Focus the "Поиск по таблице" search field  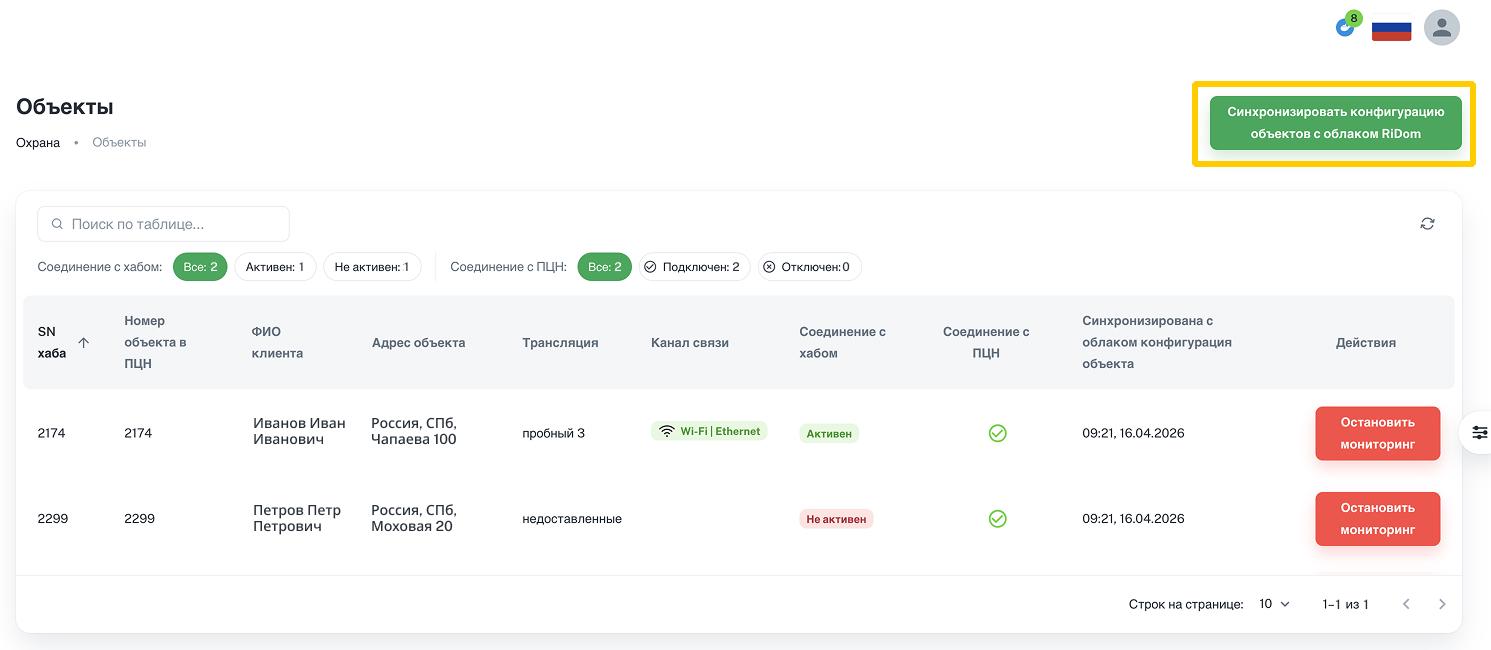[x=164, y=224]
